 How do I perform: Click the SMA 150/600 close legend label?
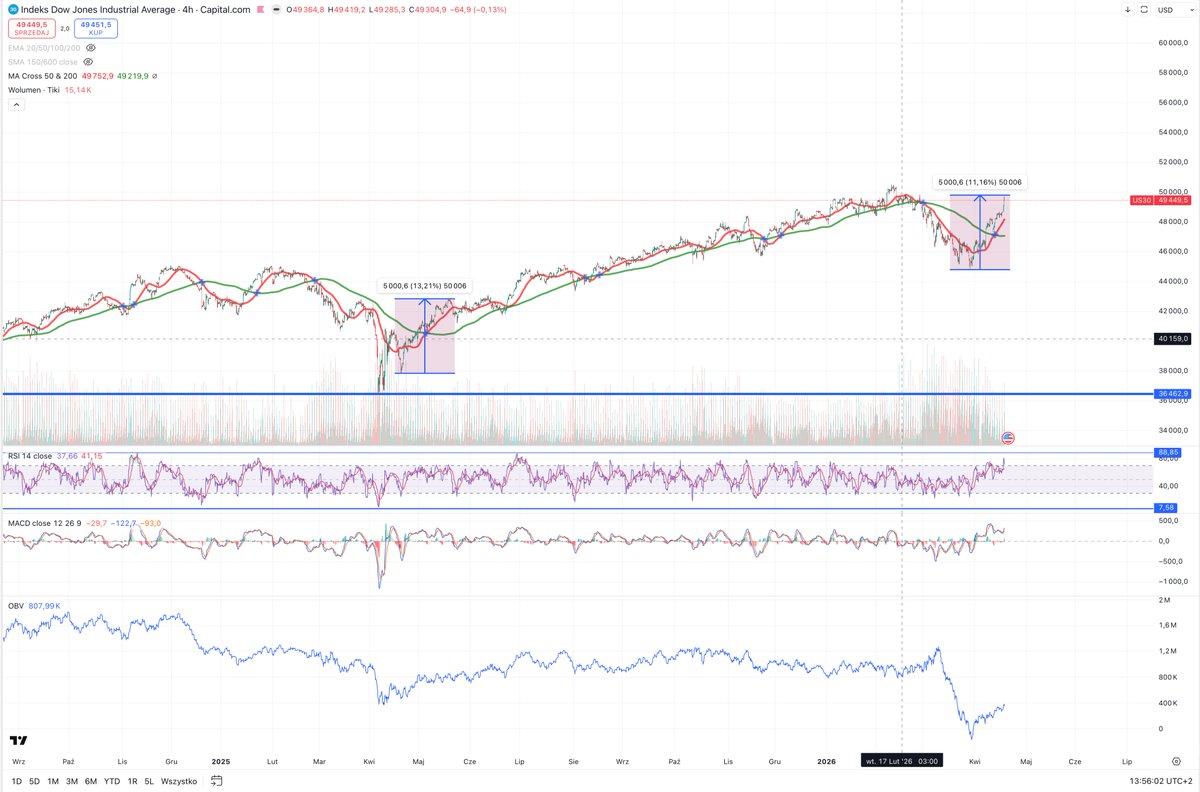coord(43,61)
